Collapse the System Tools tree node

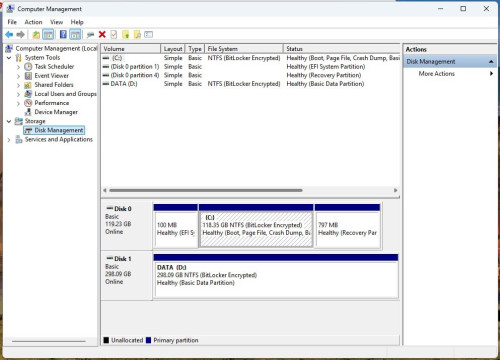[9, 58]
